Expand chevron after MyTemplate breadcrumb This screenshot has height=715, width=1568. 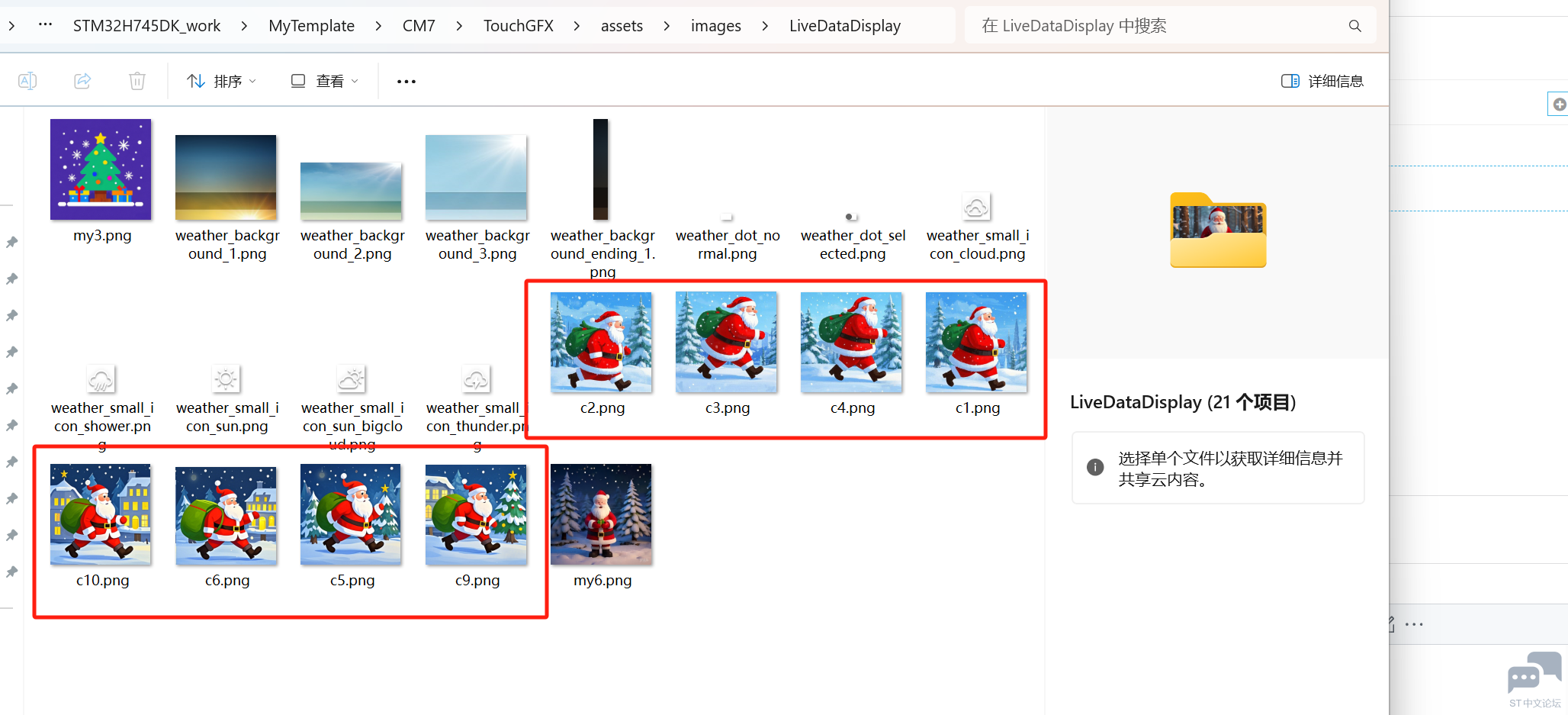click(378, 26)
